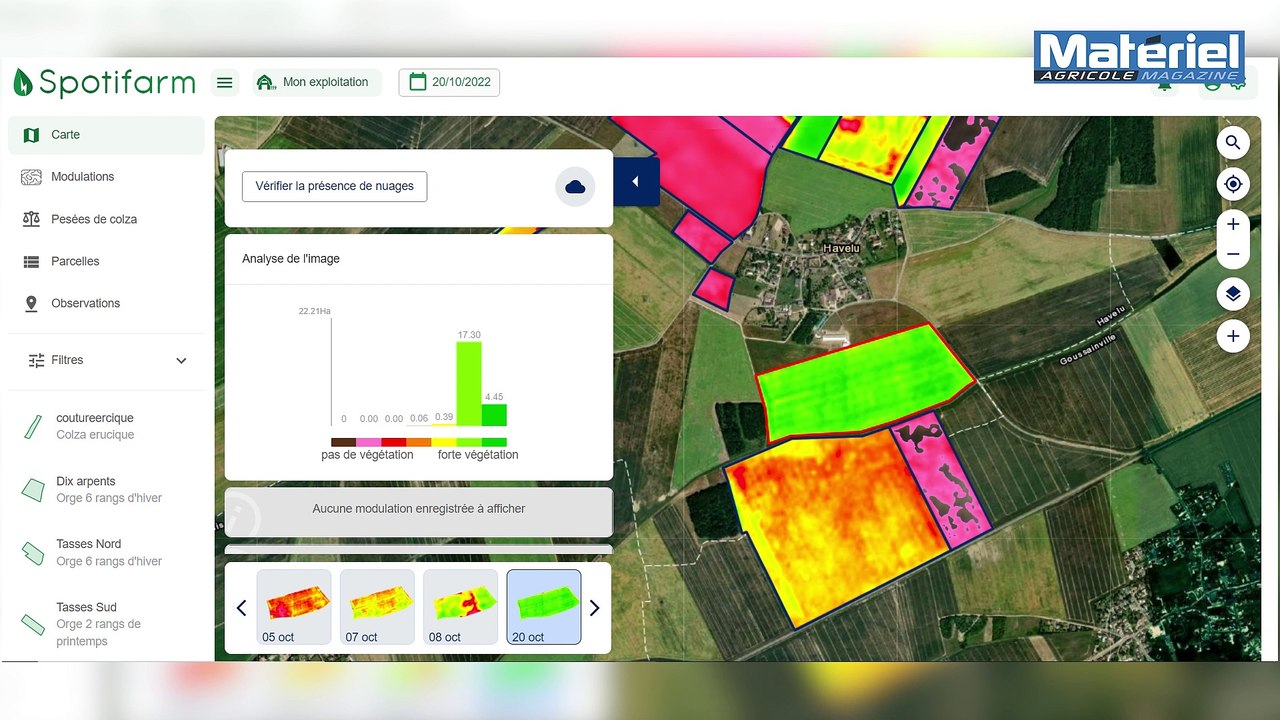Expand the Filtres chevron
Image resolution: width=1280 pixels, height=720 pixels.
coord(181,360)
